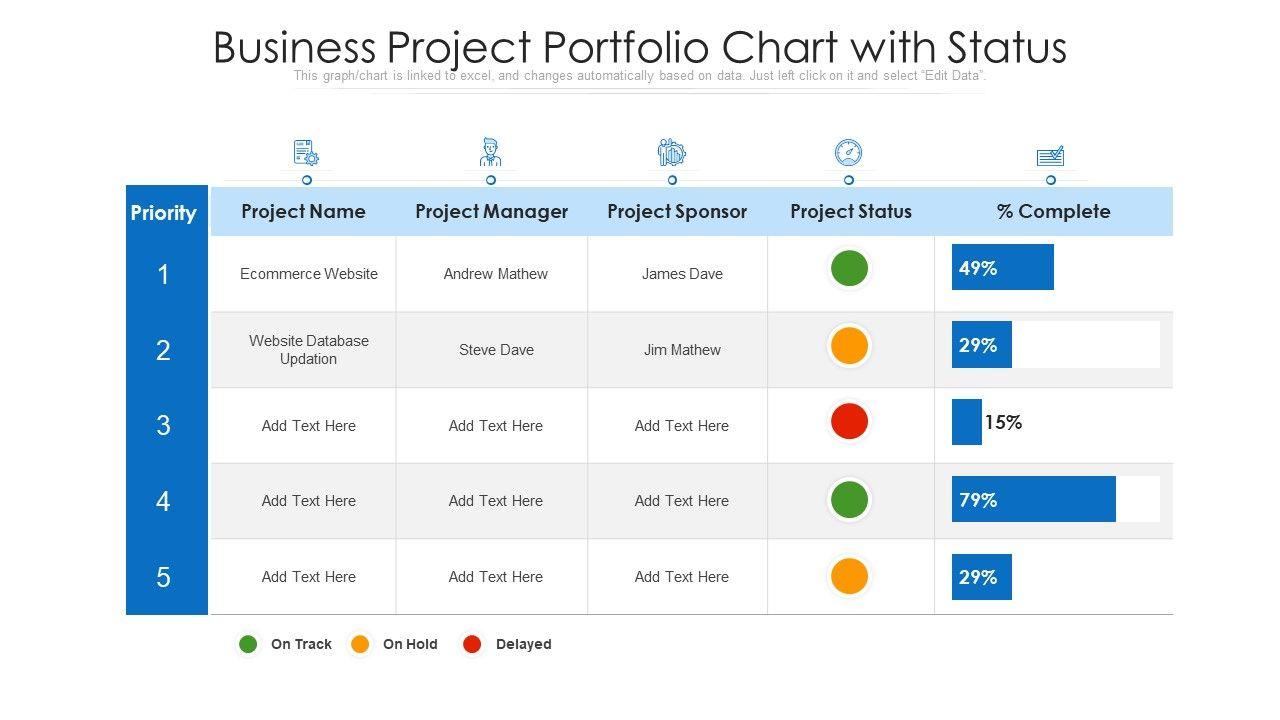Image resolution: width=1280 pixels, height=720 pixels.
Task: Click the Project Status column header
Action: coord(850,211)
